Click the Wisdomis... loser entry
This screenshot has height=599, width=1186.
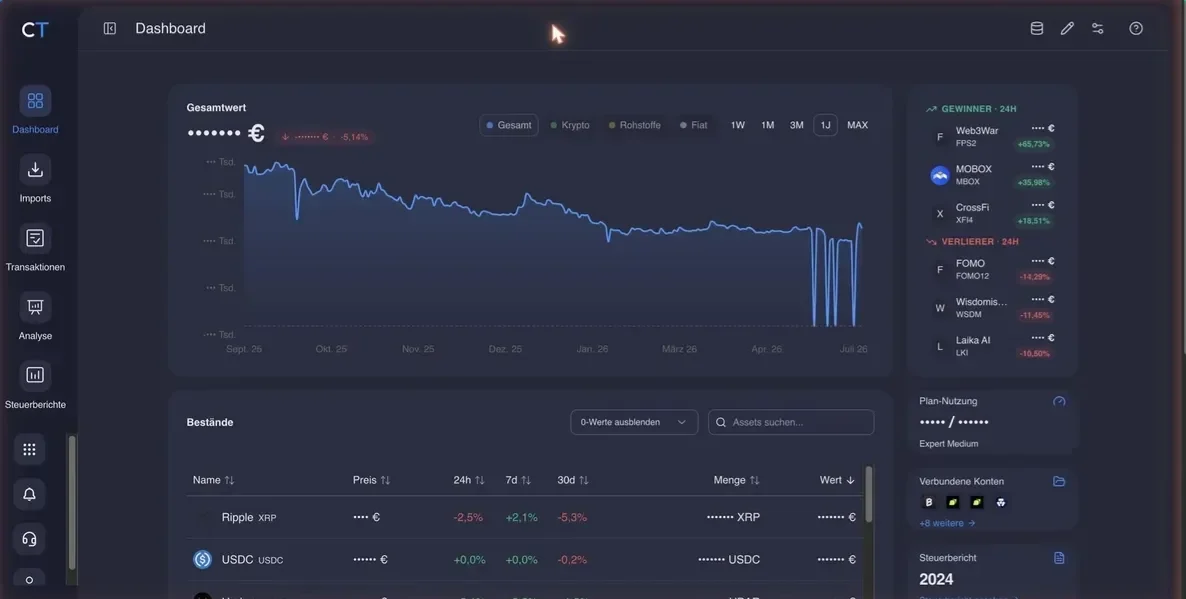pyautogui.click(x=992, y=308)
